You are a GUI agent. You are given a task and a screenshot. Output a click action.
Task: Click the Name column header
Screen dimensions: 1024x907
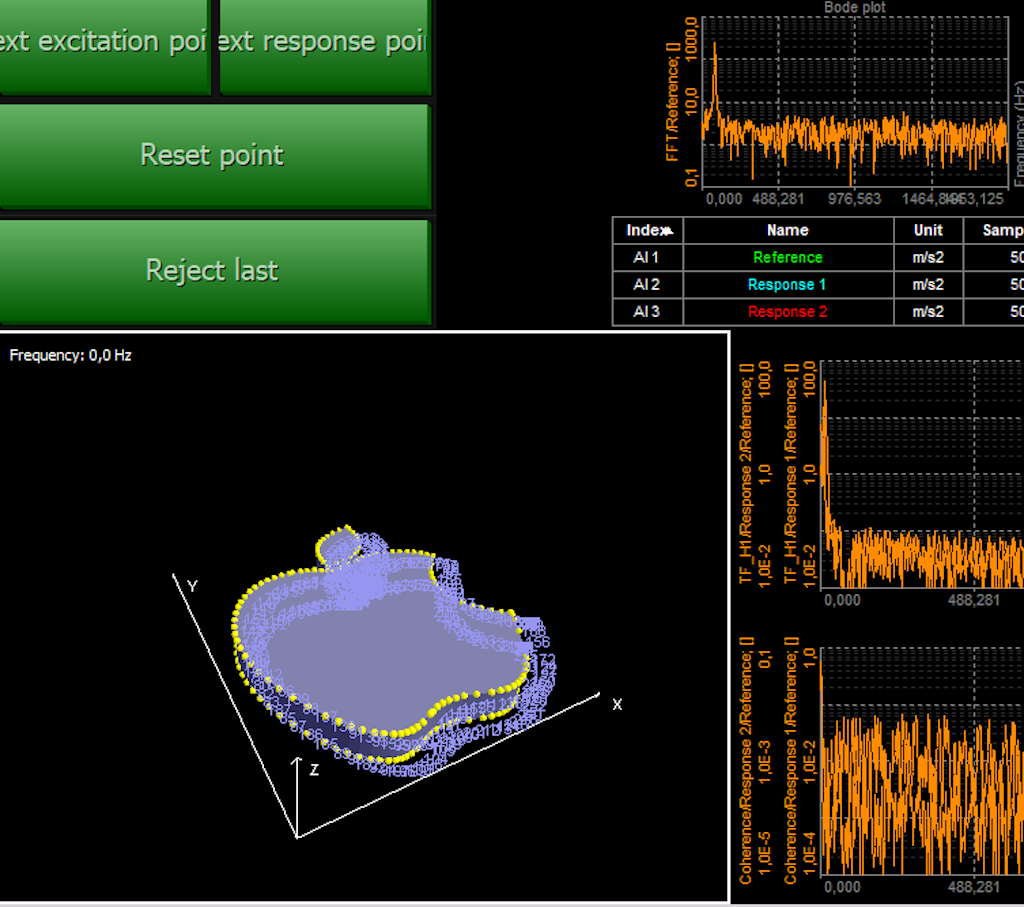click(x=788, y=231)
